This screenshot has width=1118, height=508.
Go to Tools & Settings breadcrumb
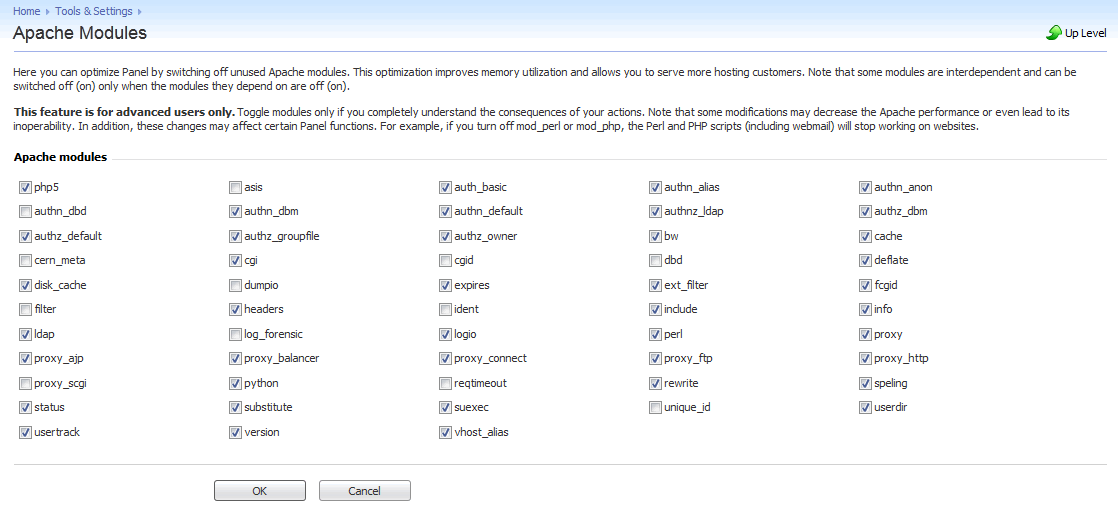[x=94, y=11]
